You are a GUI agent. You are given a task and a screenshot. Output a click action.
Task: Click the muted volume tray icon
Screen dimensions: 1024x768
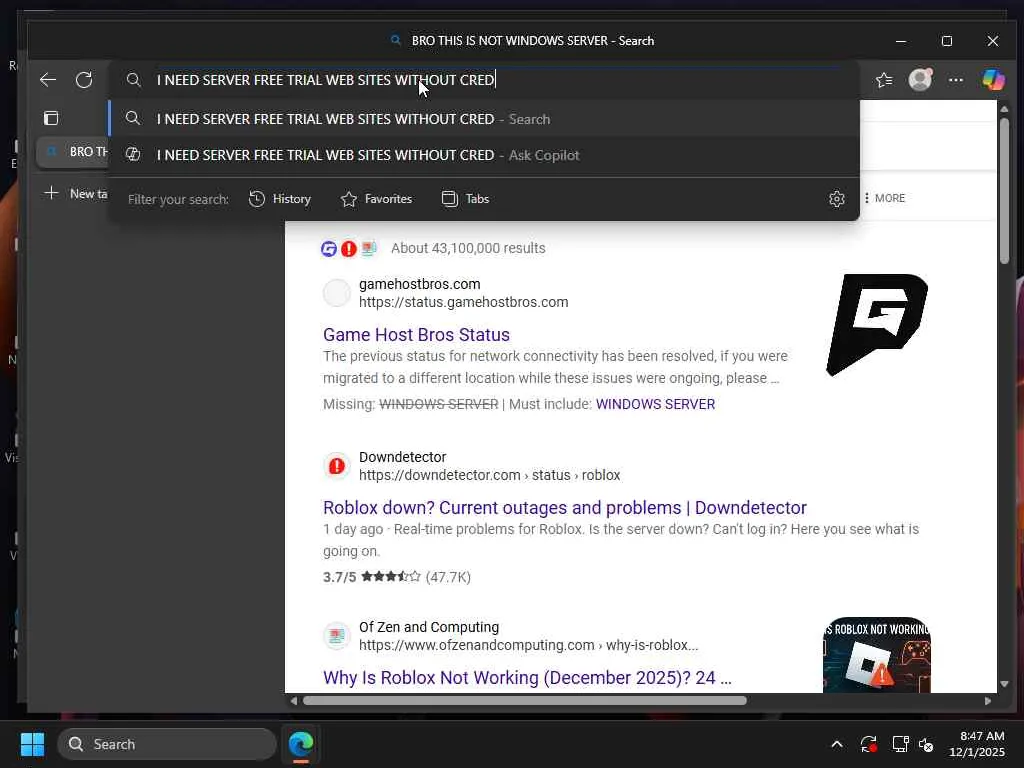coord(926,744)
